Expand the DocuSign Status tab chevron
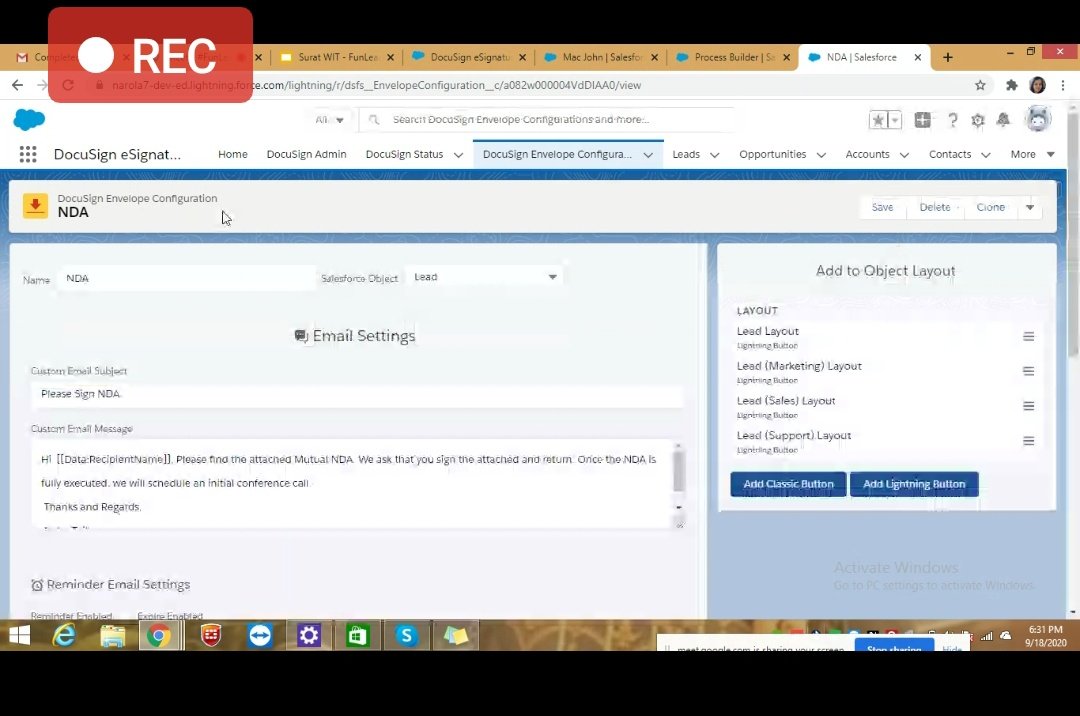 [x=458, y=155]
